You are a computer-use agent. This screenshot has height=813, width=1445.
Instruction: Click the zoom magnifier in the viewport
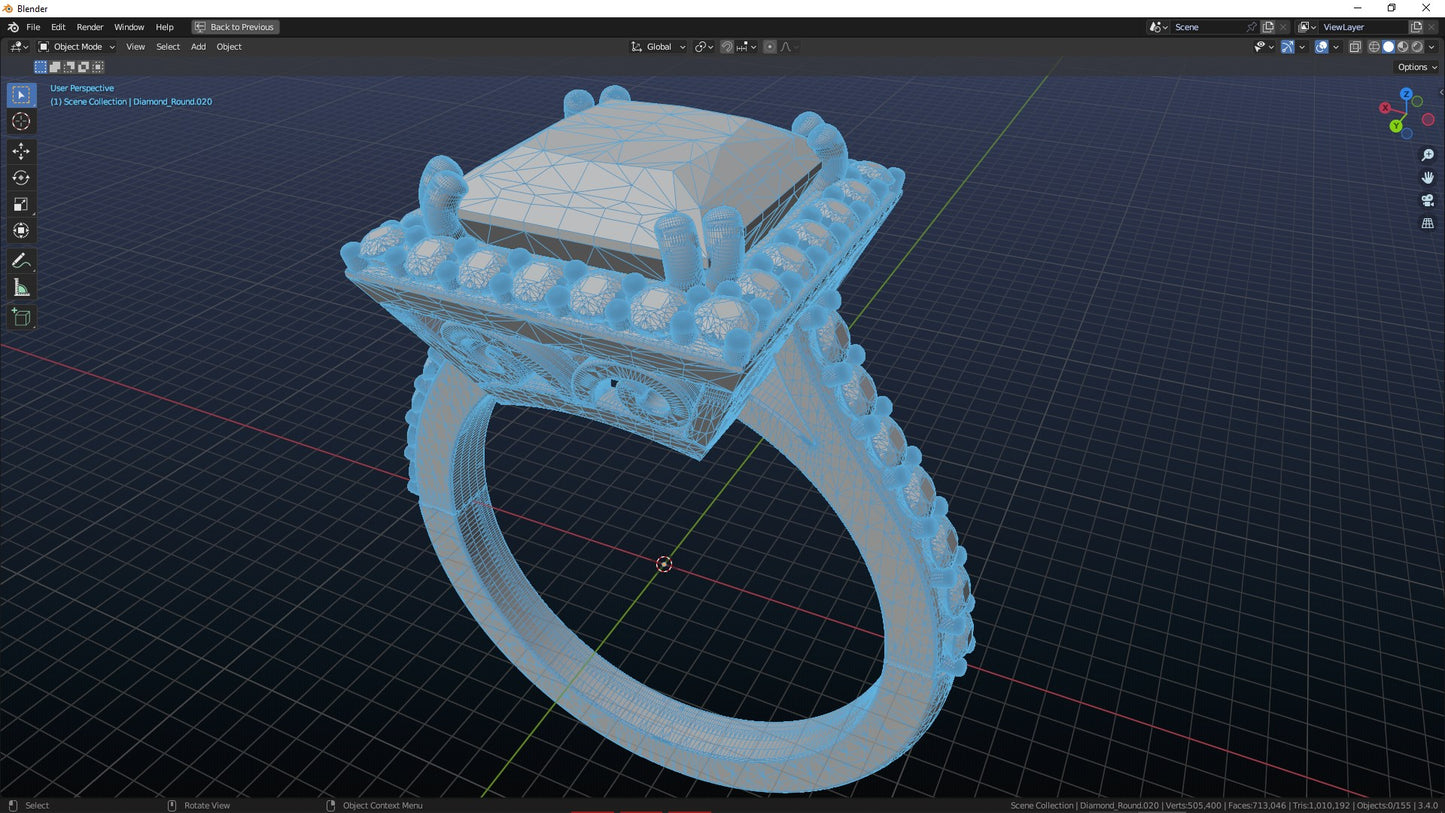(x=1427, y=155)
